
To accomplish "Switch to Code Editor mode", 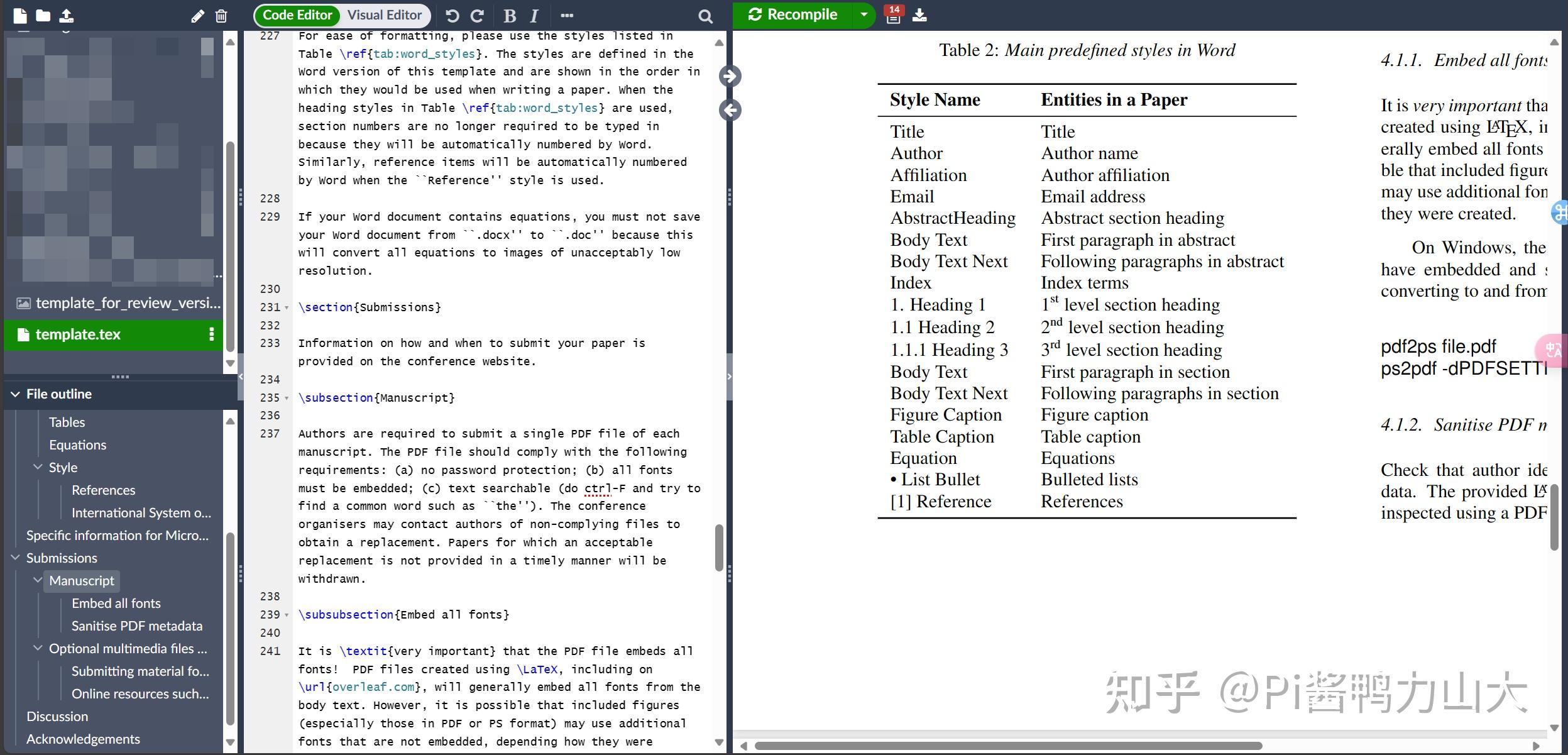I will click(x=297, y=15).
